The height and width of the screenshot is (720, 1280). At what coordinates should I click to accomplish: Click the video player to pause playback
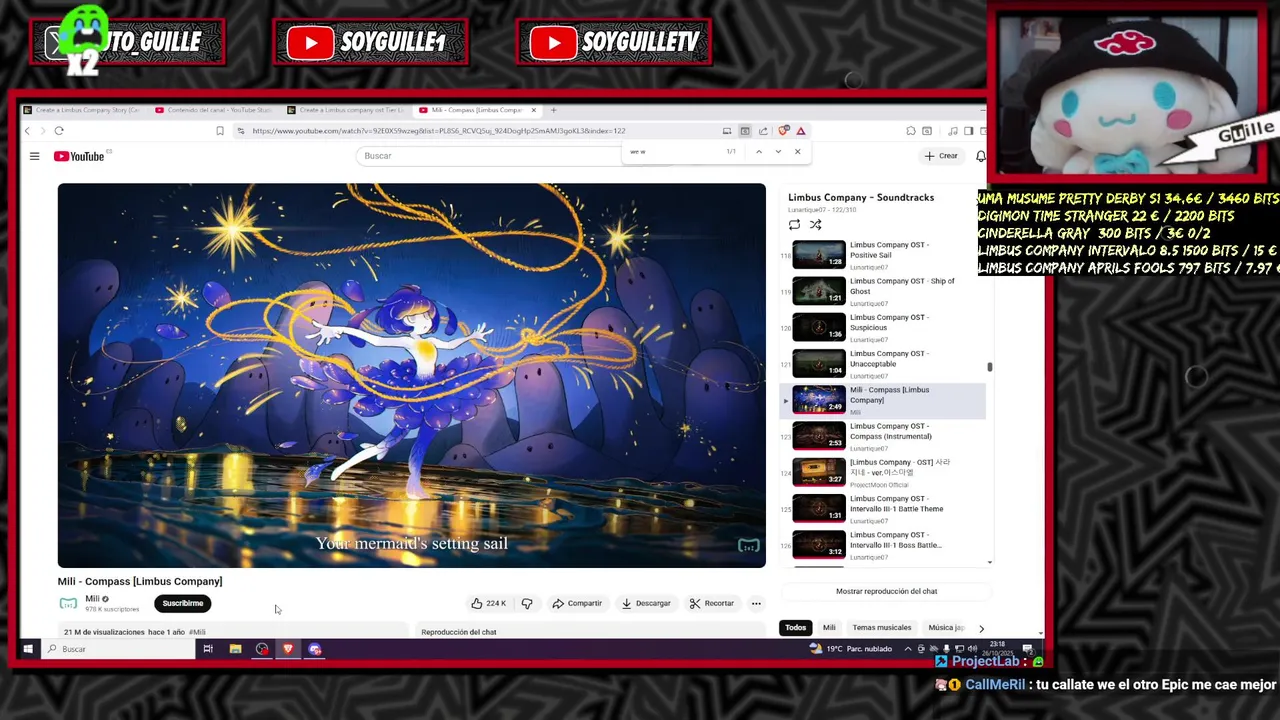pos(411,375)
